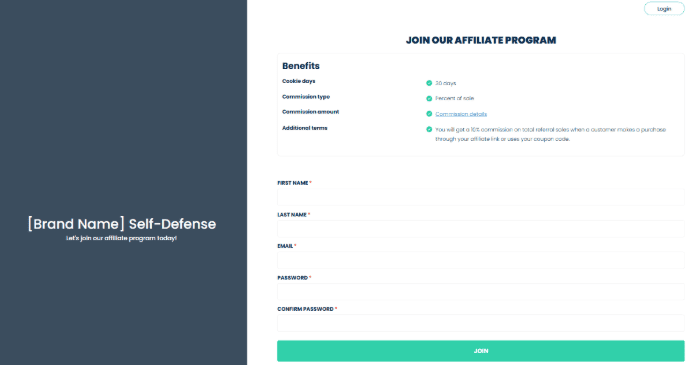Click the check icon beside Commission details
Screen dimensions: 694x365
pos(429,114)
